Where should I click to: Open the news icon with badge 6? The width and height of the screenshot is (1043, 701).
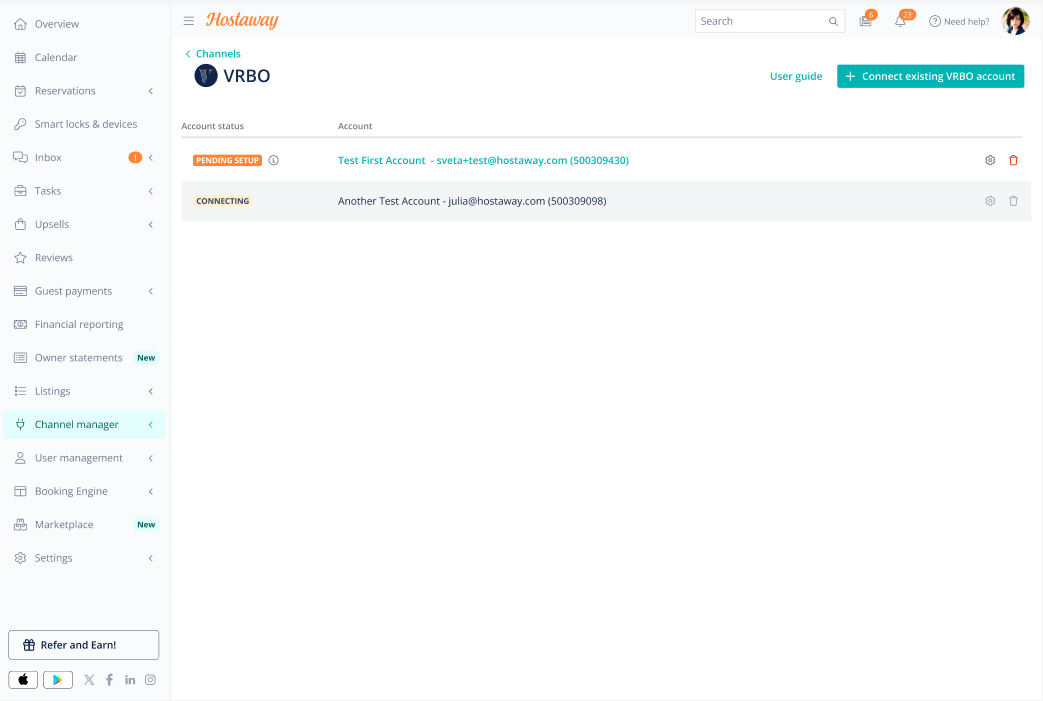[x=865, y=21]
